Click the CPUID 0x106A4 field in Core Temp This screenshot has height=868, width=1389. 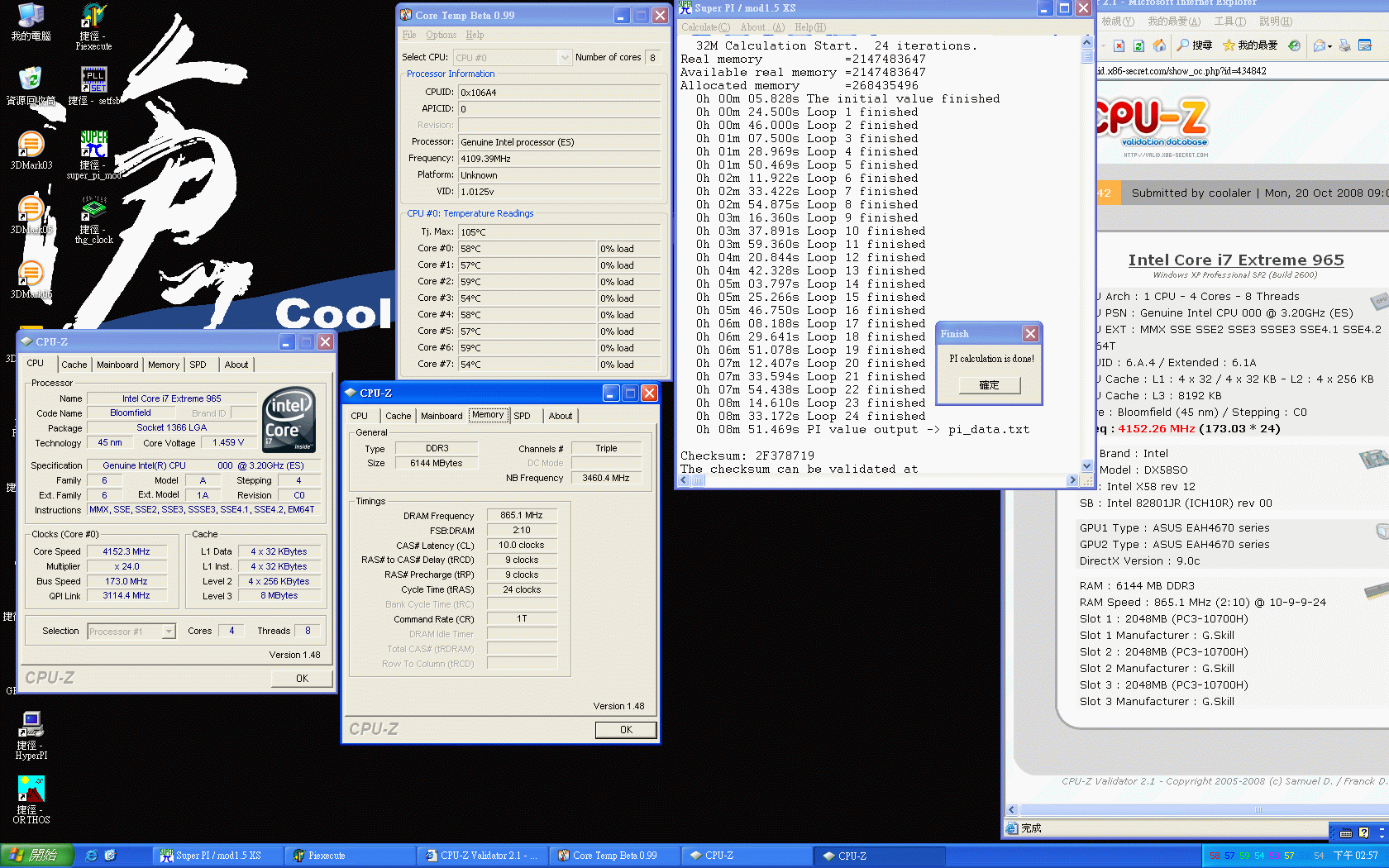click(560, 93)
